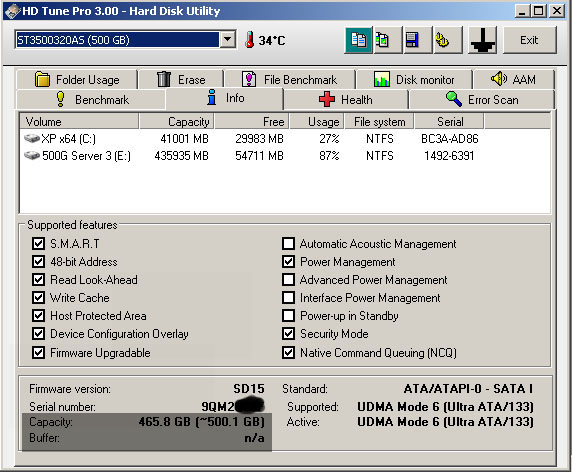Click the save floppy disk icon
572x472 pixels.
point(418,40)
